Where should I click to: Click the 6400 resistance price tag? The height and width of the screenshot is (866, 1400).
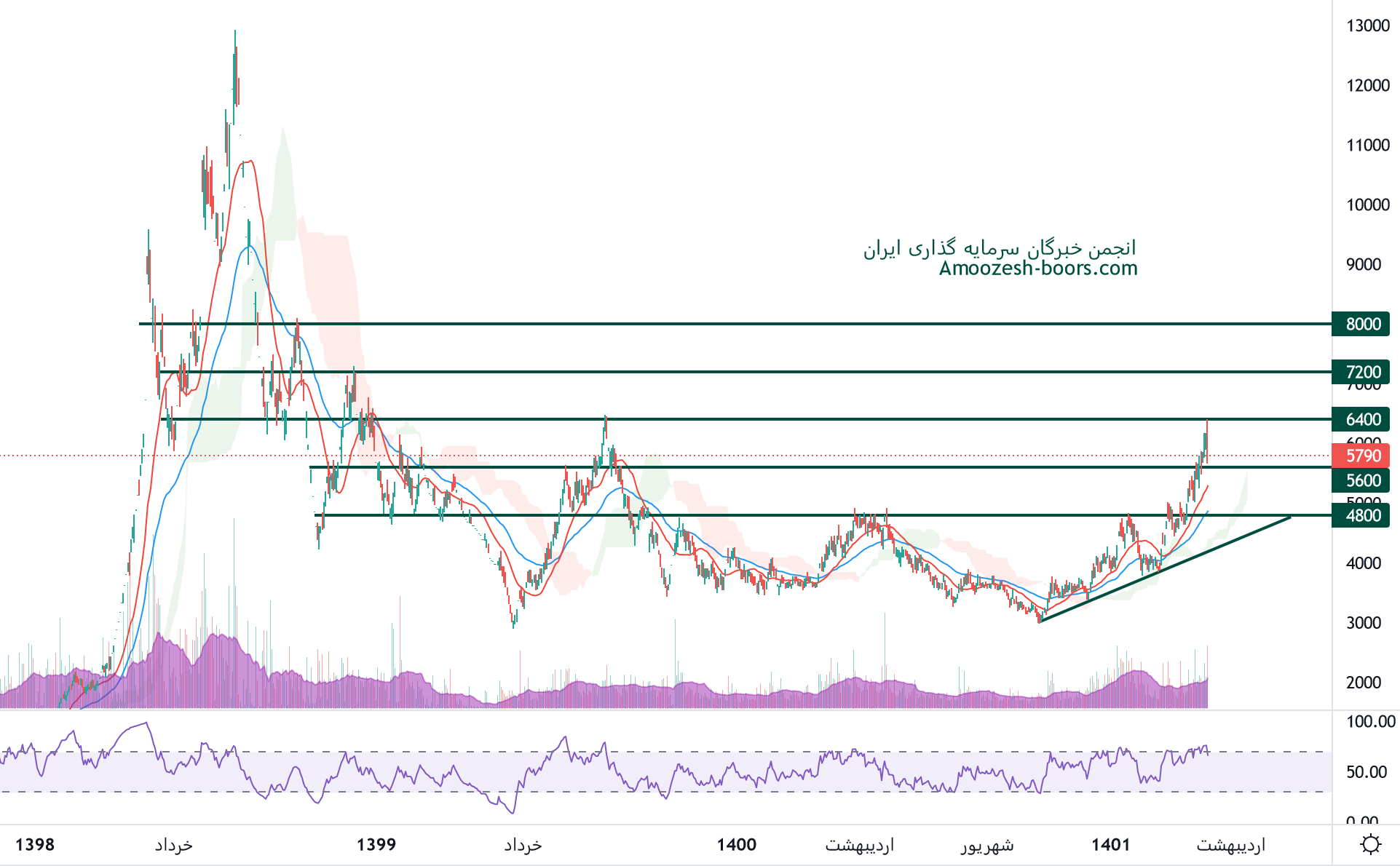(x=1362, y=419)
